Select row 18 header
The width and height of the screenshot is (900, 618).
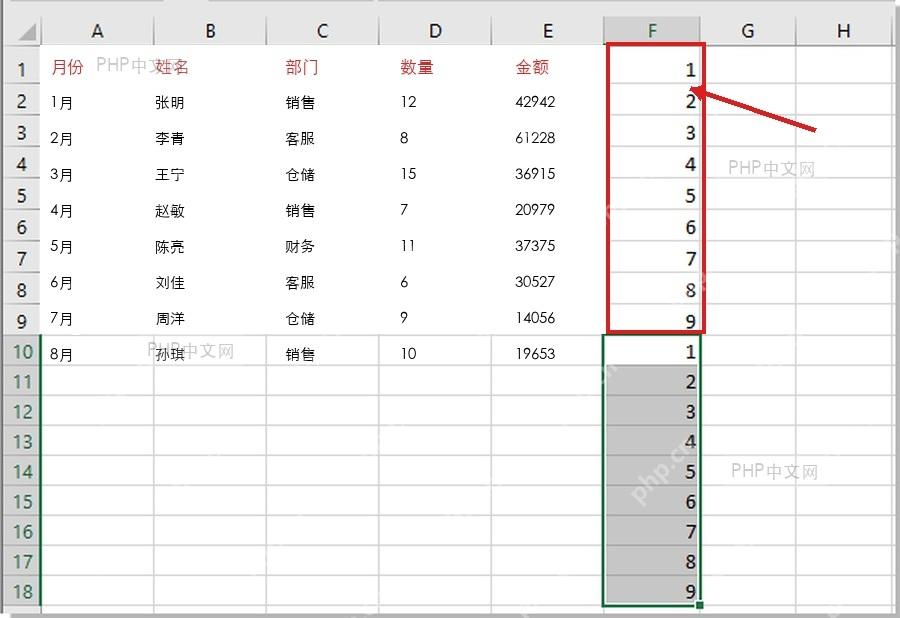(22, 591)
